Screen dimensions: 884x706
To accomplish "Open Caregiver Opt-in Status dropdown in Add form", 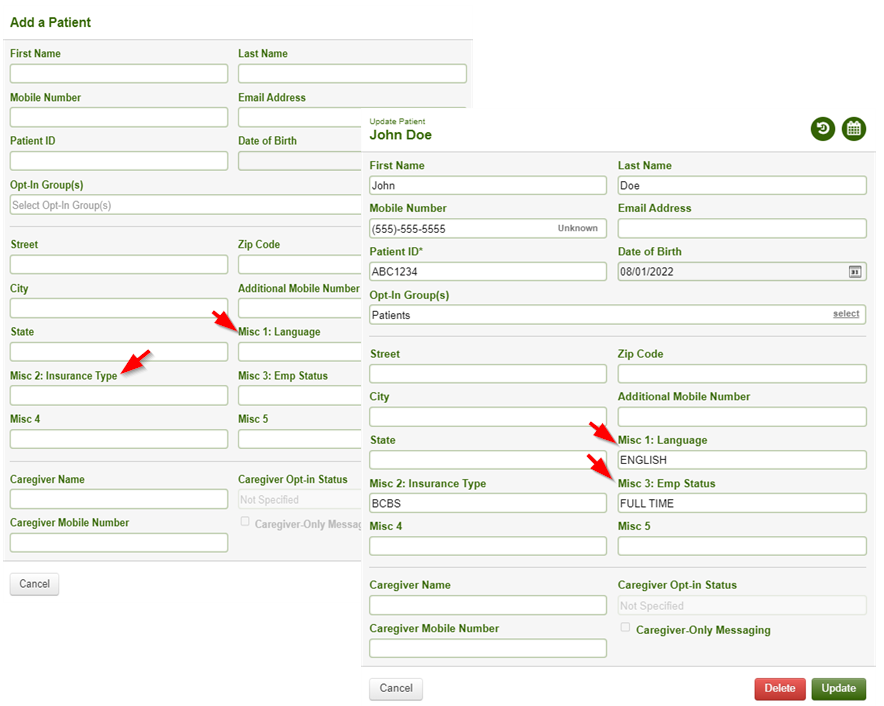I will pos(299,500).
